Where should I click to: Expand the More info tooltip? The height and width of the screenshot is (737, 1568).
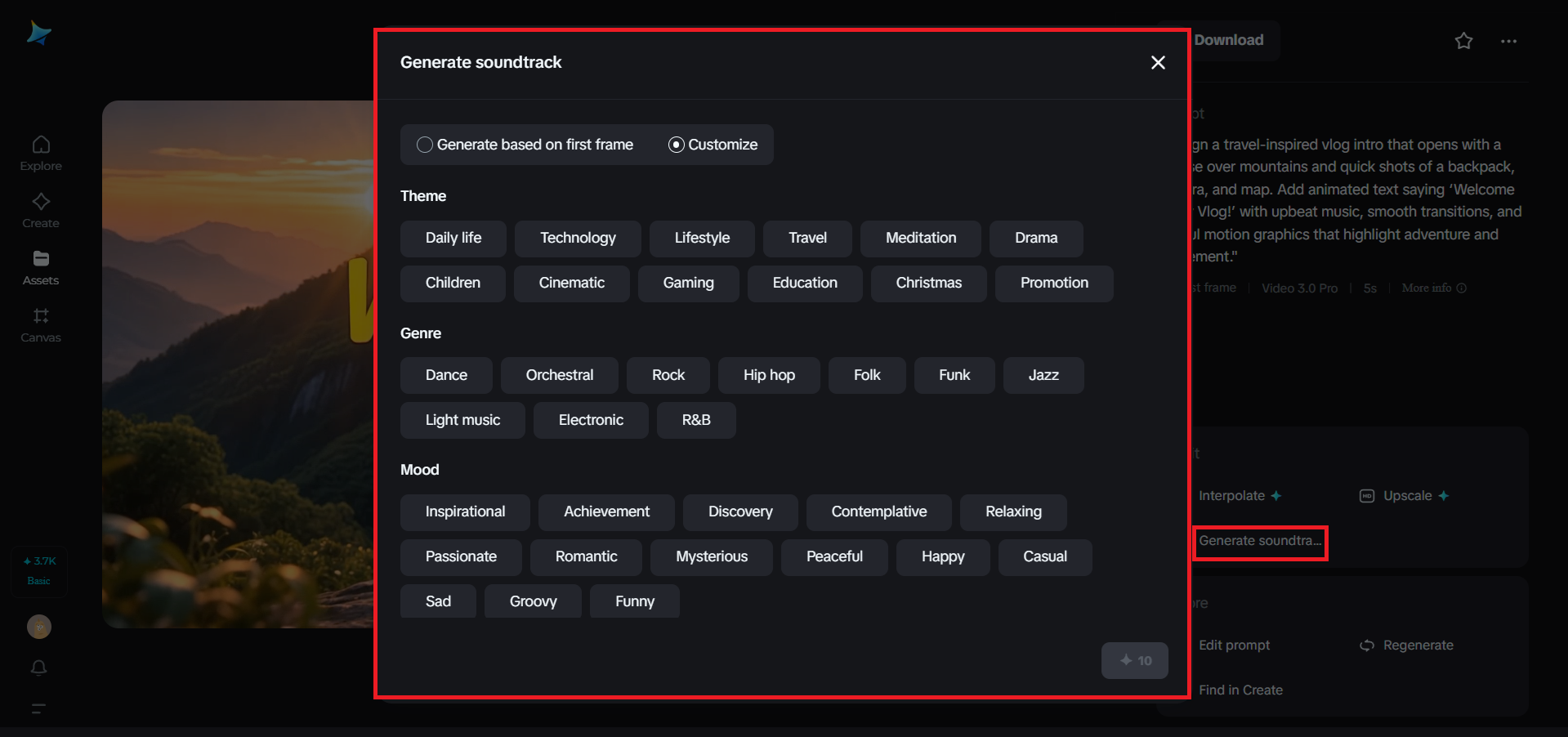click(x=1433, y=288)
